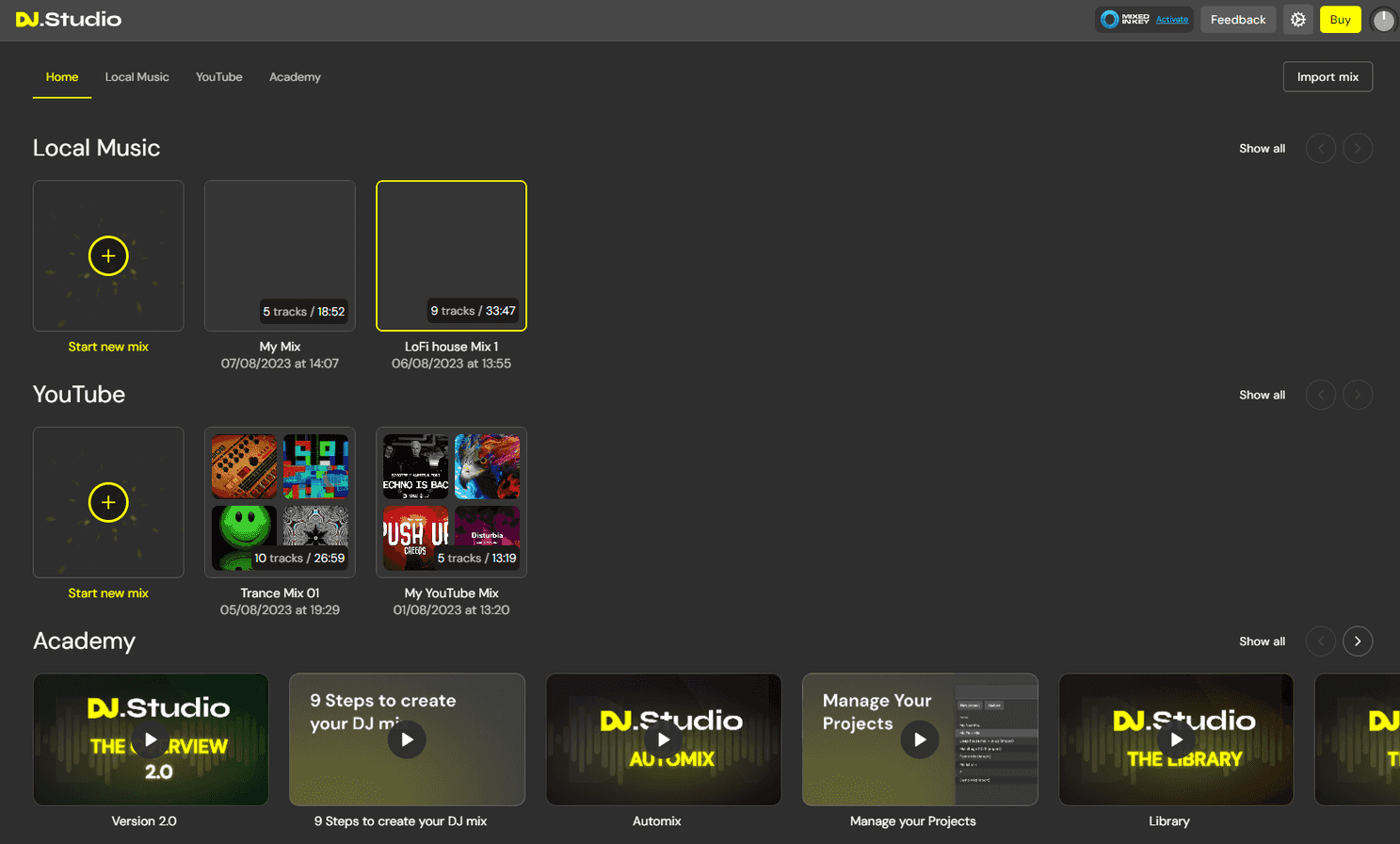Switch to the Local Music tab
The image size is (1400, 844).
137,77
